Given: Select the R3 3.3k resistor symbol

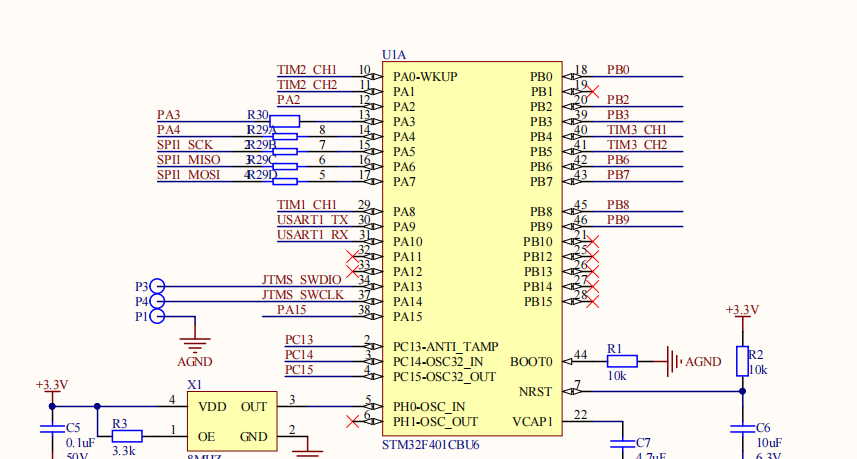Looking at the screenshot, I should coord(127,436).
